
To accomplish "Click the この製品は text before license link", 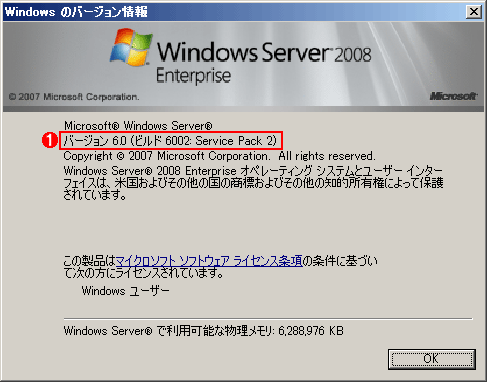I will coord(89,261).
